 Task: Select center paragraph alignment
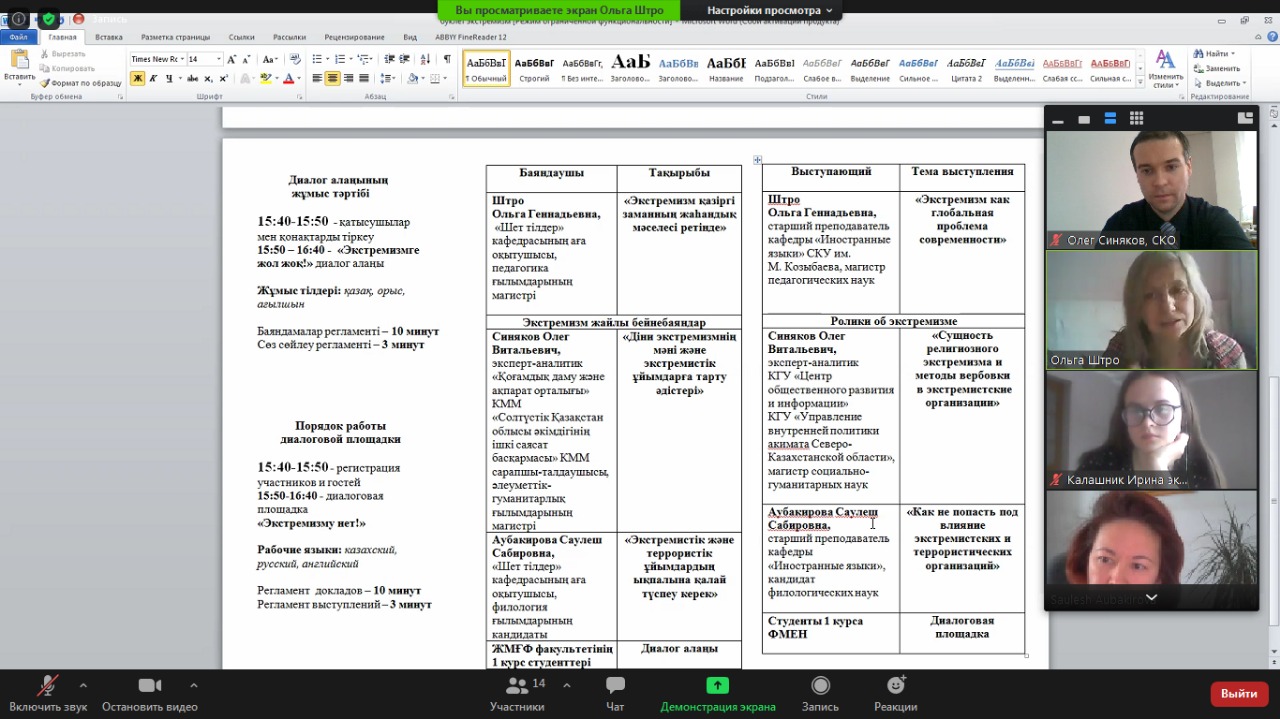(332, 78)
